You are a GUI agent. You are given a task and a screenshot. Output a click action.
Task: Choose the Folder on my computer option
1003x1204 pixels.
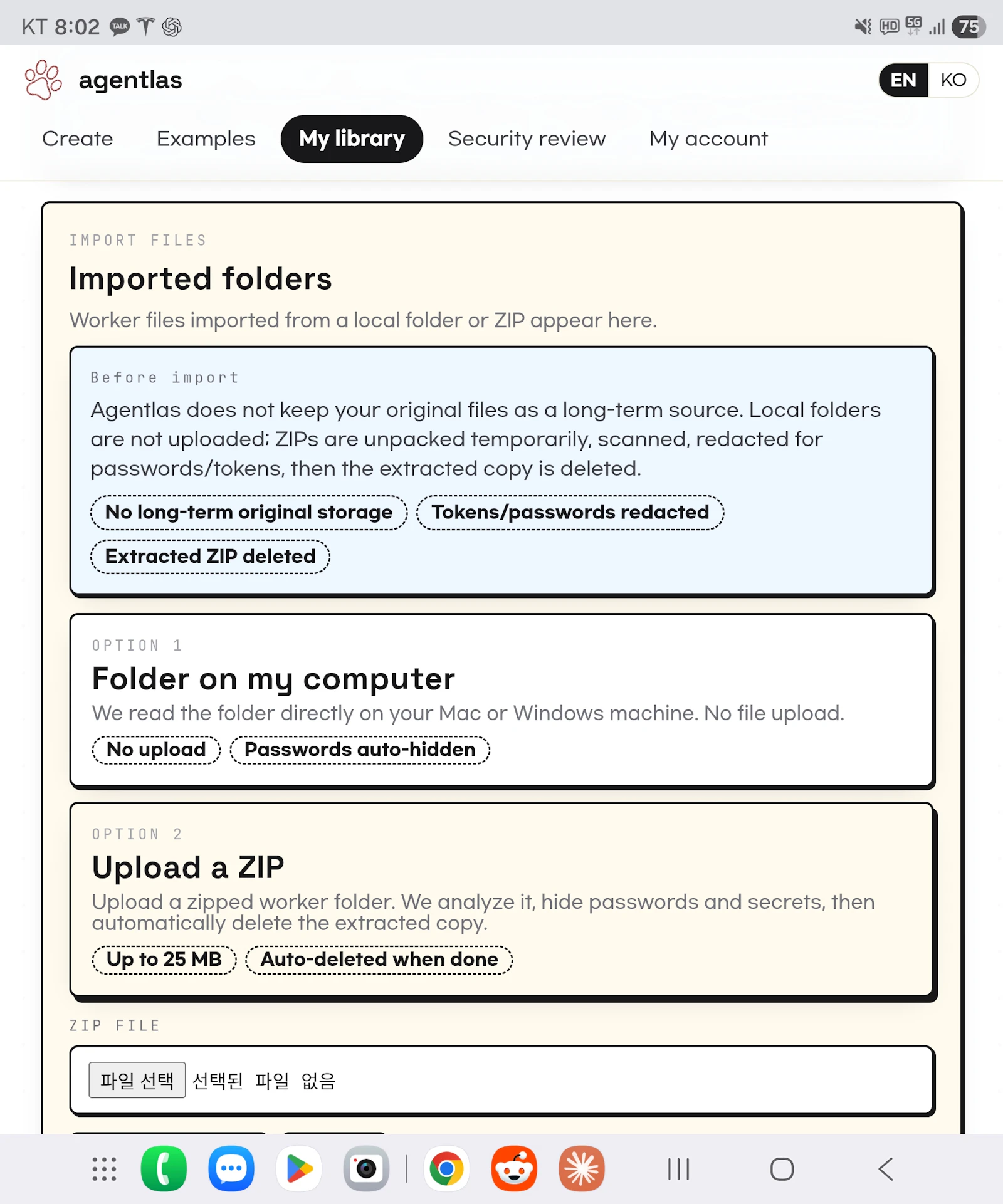502,700
